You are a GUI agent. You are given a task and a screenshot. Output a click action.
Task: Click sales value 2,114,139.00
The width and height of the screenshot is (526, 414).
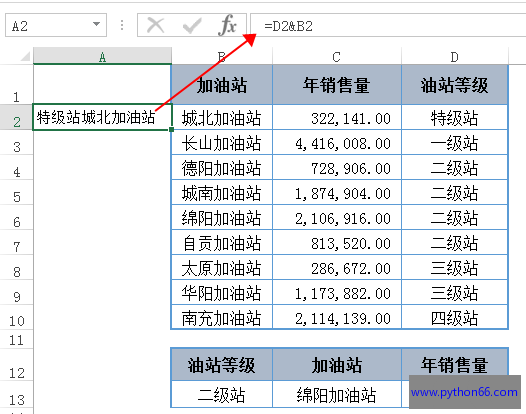(x=337, y=317)
